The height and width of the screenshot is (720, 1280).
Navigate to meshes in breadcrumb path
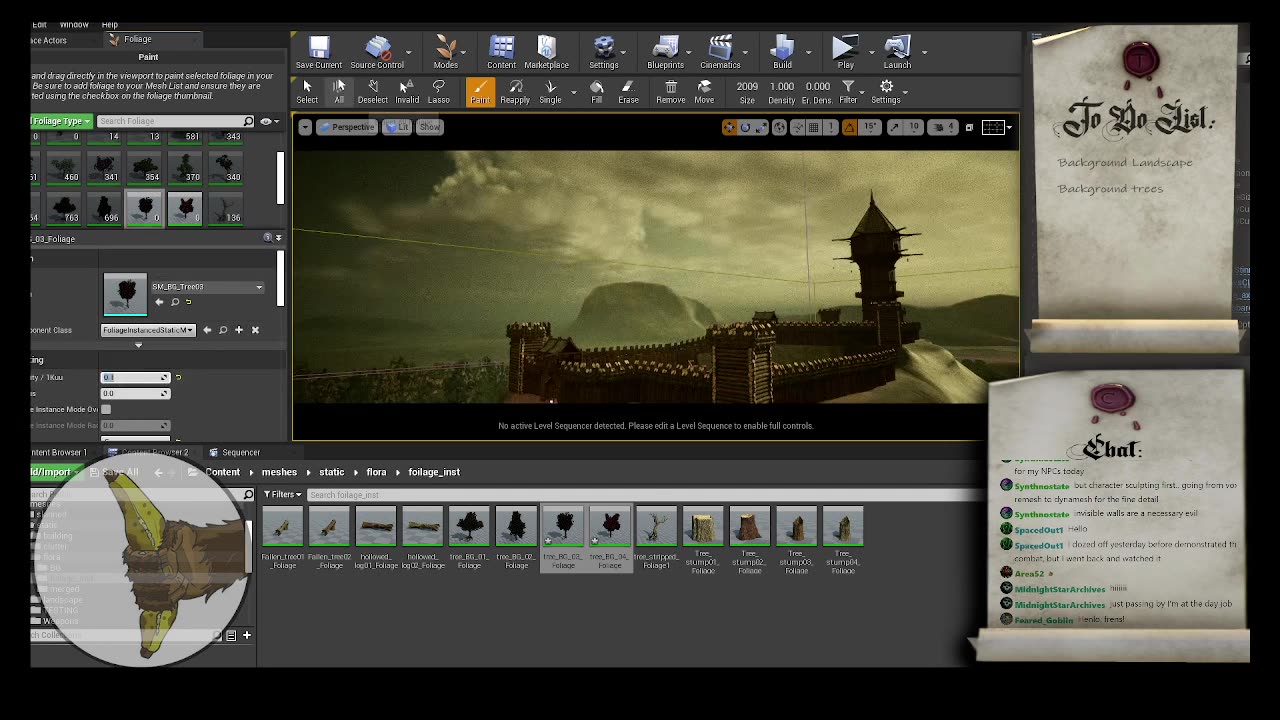pyautogui.click(x=279, y=472)
